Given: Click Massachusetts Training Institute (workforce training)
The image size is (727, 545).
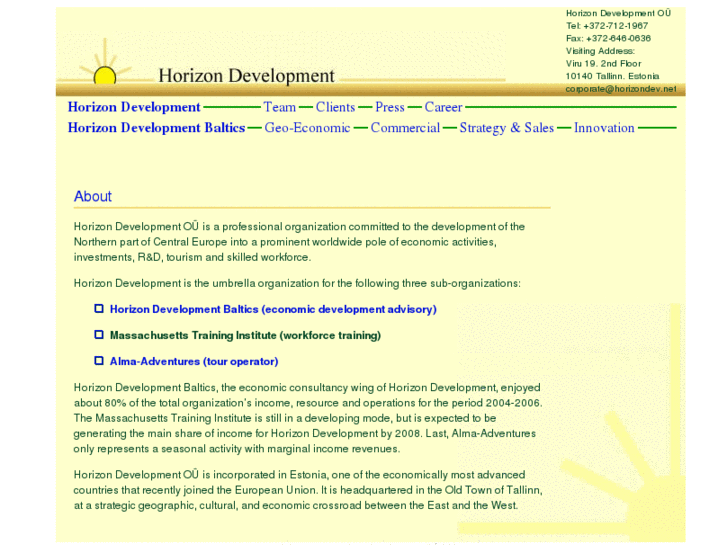Looking at the screenshot, I should coord(245,335).
